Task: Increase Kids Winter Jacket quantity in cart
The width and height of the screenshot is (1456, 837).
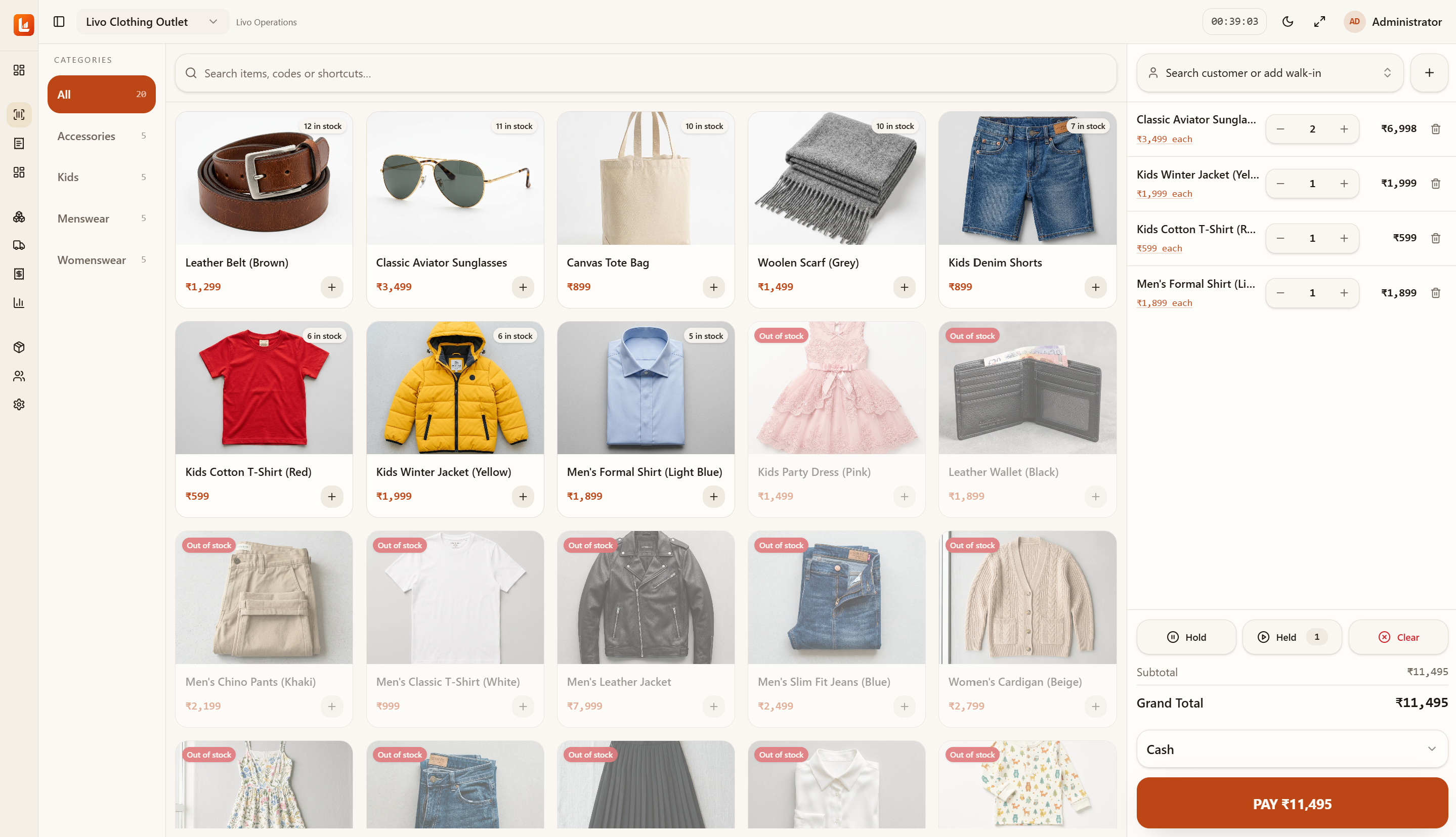Action: 1344,184
